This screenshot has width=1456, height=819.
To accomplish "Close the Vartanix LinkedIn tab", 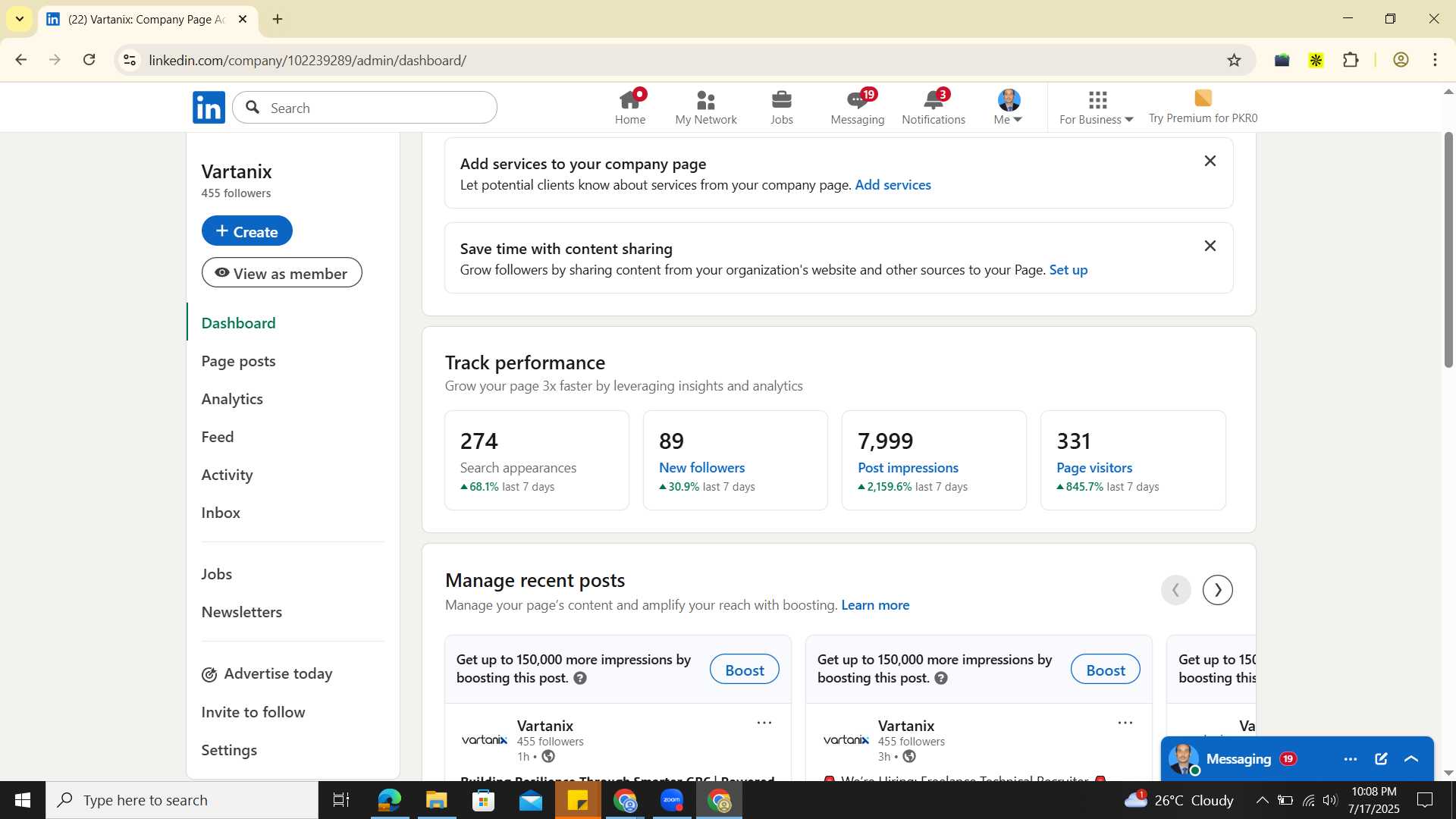I will (243, 19).
